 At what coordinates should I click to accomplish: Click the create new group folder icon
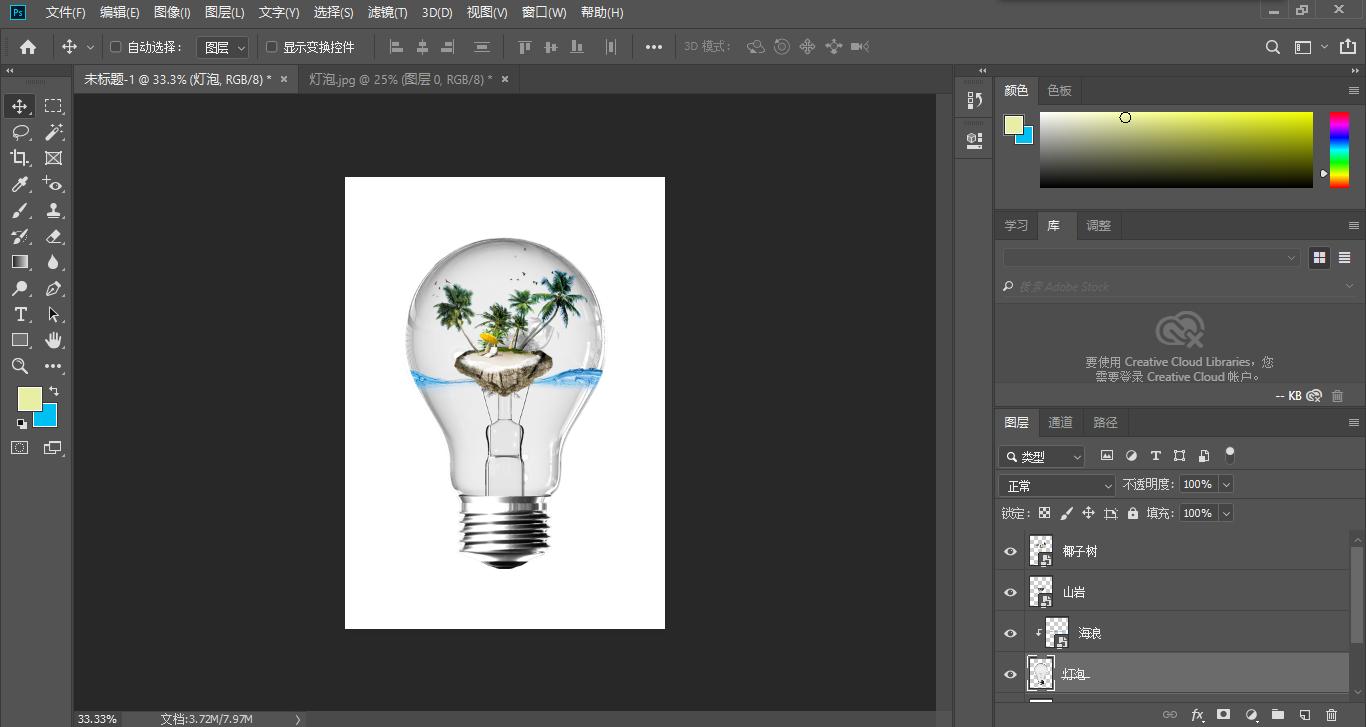click(x=1278, y=715)
